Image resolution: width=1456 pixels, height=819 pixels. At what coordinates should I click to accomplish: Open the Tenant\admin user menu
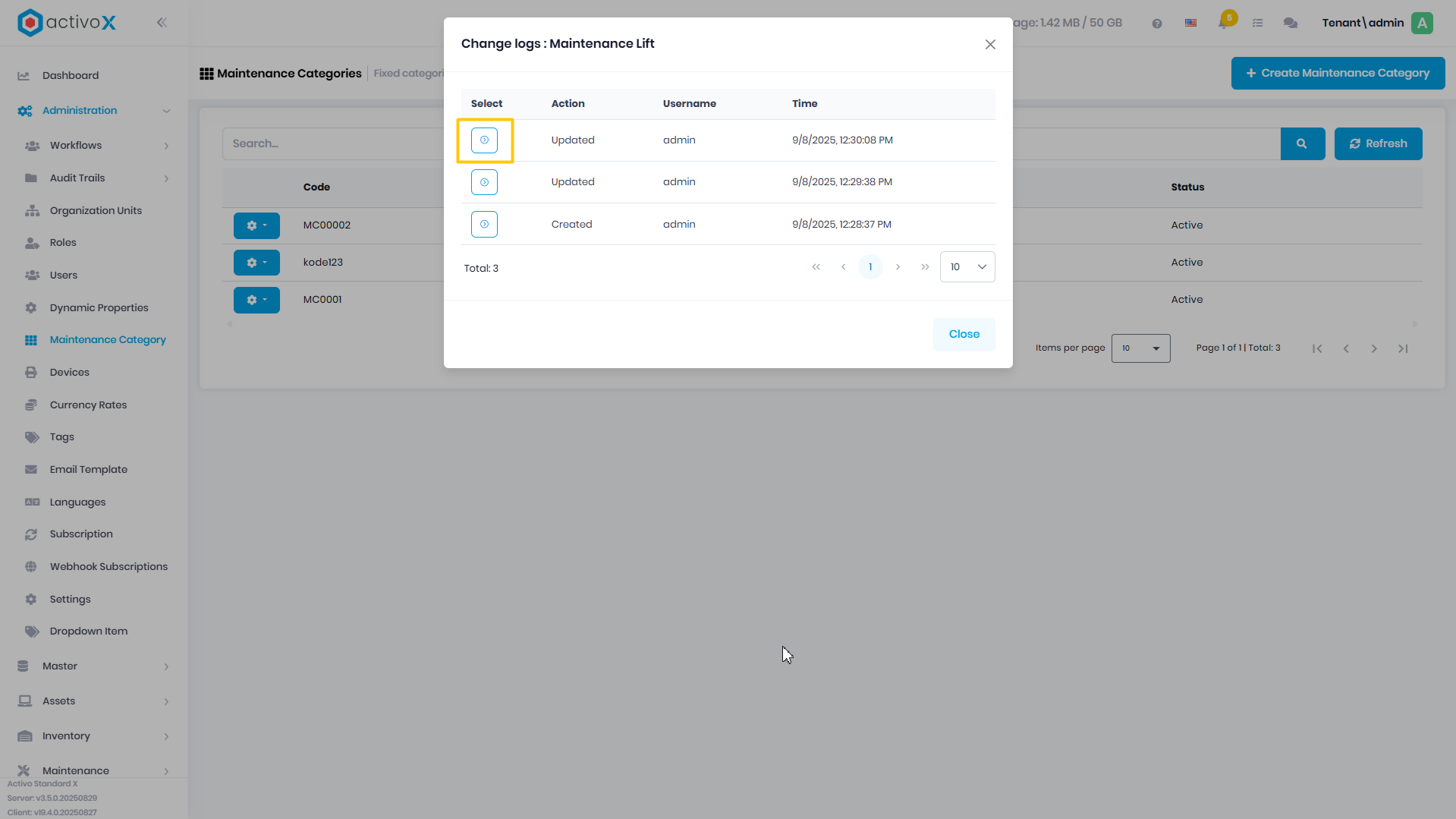(1363, 24)
